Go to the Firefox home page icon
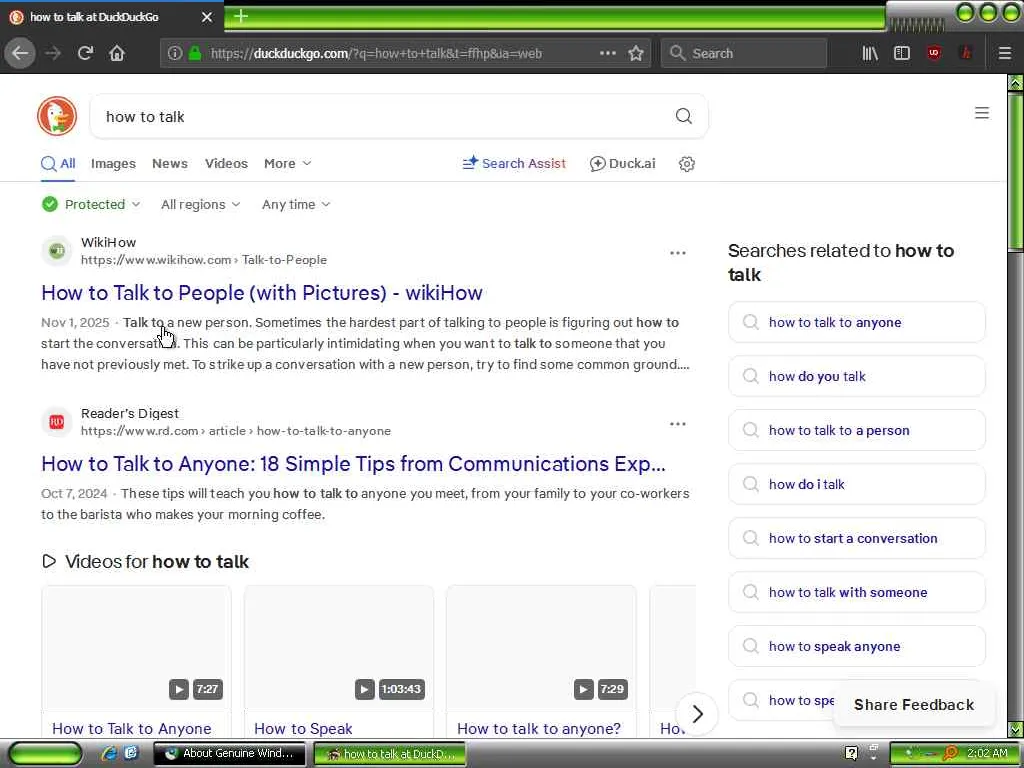 (x=117, y=54)
